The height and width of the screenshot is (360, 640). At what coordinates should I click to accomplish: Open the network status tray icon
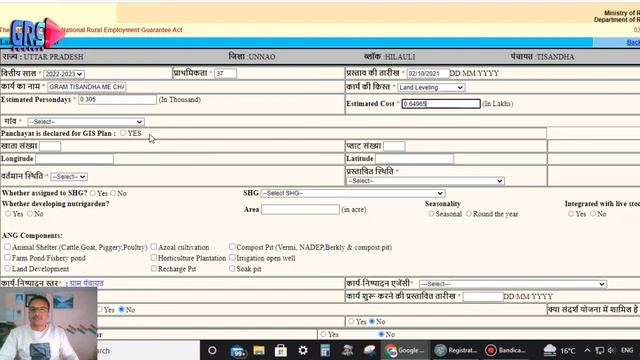600,350
